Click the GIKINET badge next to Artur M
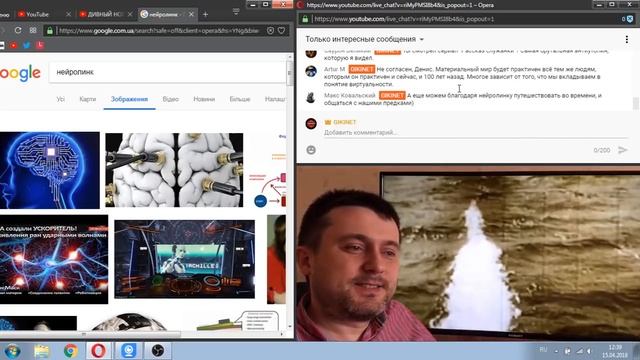Screen dimensions: 640x360 pyautogui.click(x=362, y=69)
